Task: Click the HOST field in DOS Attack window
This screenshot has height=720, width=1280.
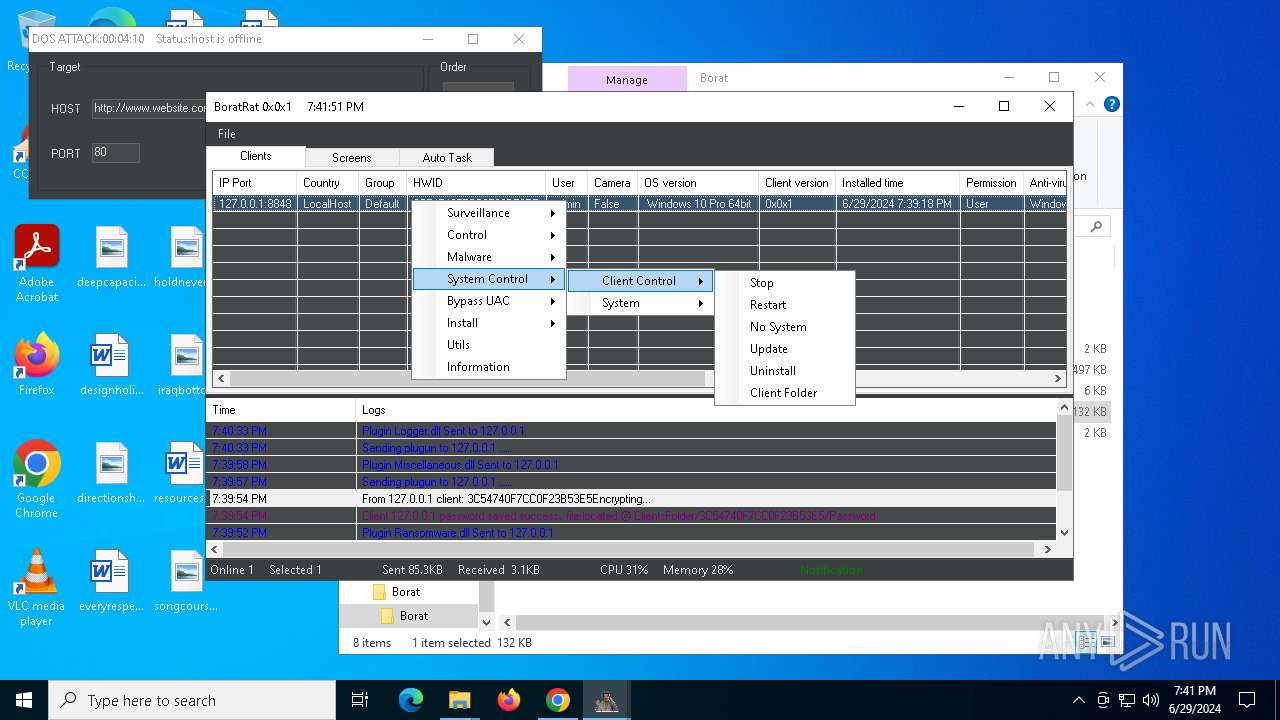Action: 150,108
